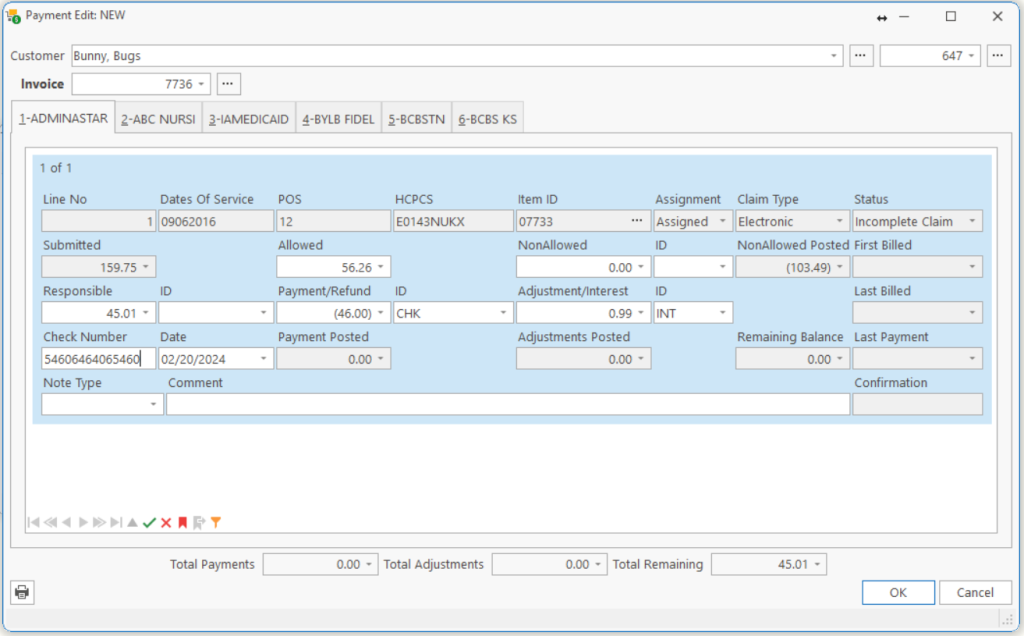This screenshot has width=1024, height=636.
Task: Click the print icon at bottom left
Action: point(22,592)
